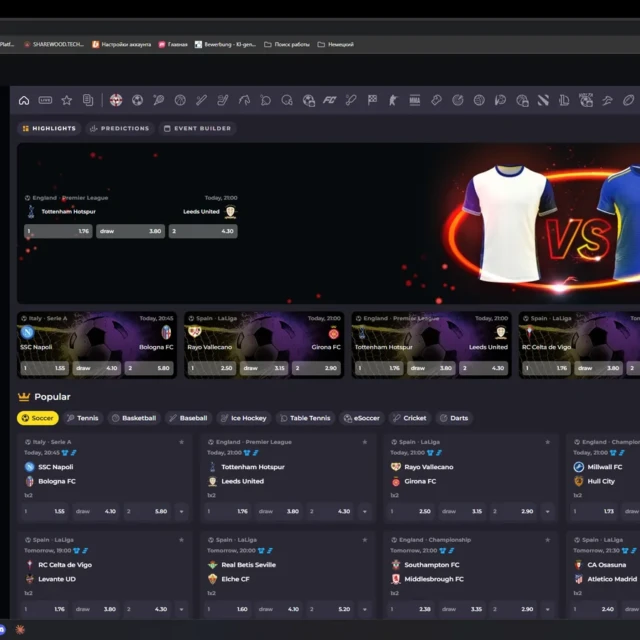640x640 pixels.
Task: Select the Greyhound racing icon
Action: point(607,100)
